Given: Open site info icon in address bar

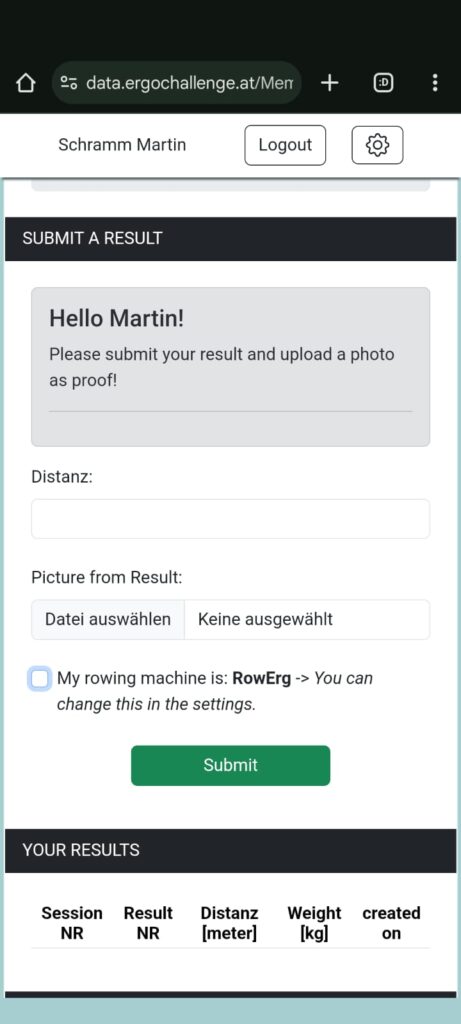Looking at the screenshot, I should (69, 83).
